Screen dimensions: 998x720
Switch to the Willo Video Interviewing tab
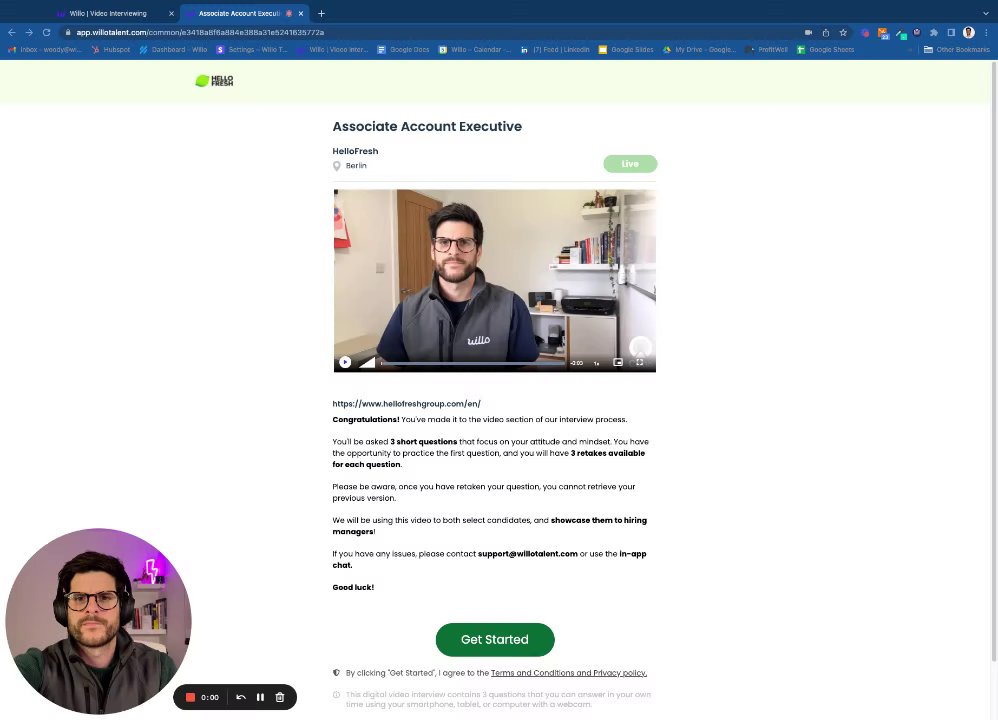[x=108, y=13]
